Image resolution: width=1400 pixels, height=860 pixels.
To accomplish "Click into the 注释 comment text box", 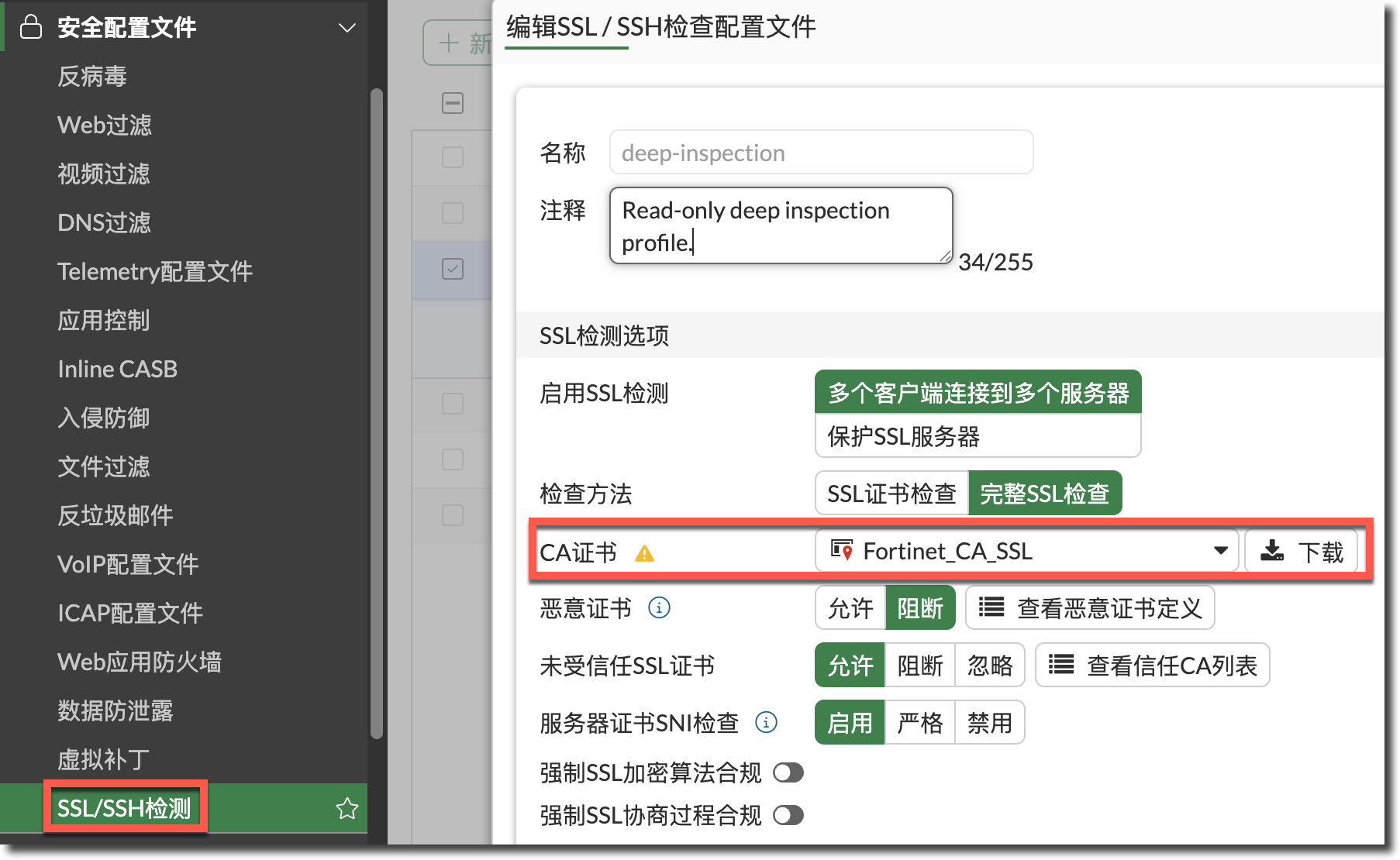I will 781,225.
